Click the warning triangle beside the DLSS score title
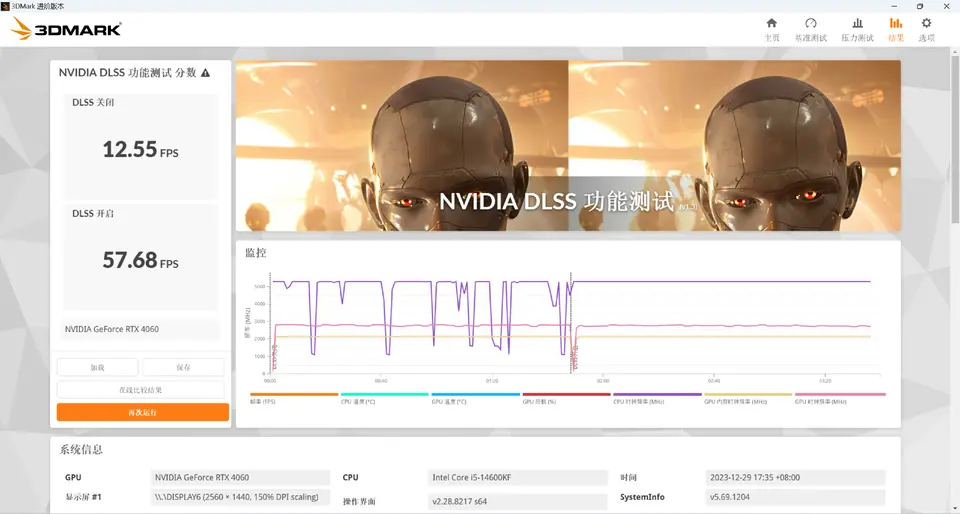 click(x=205, y=73)
